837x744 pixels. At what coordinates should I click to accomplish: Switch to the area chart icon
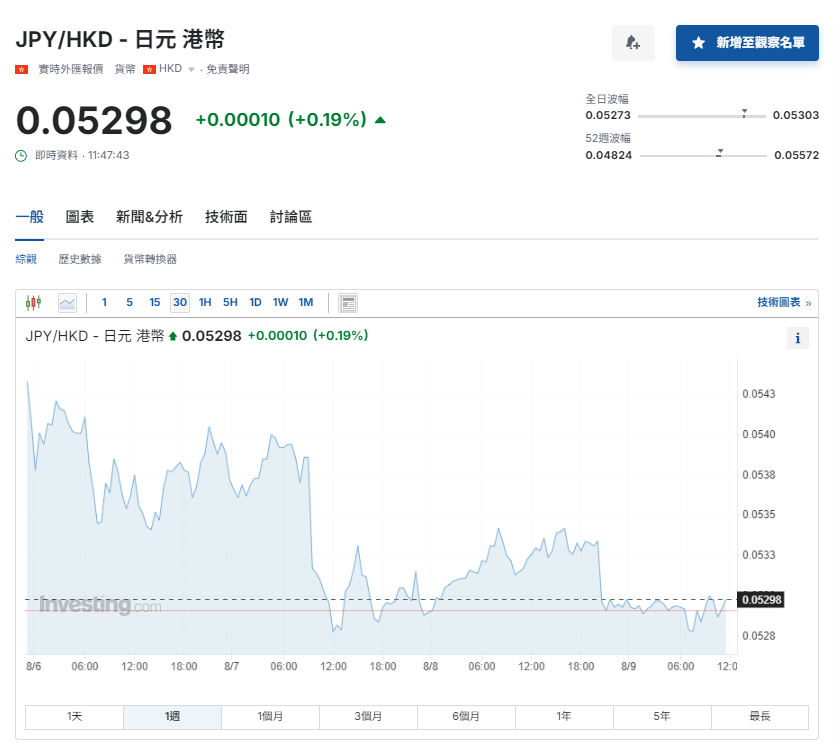[x=66, y=302]
